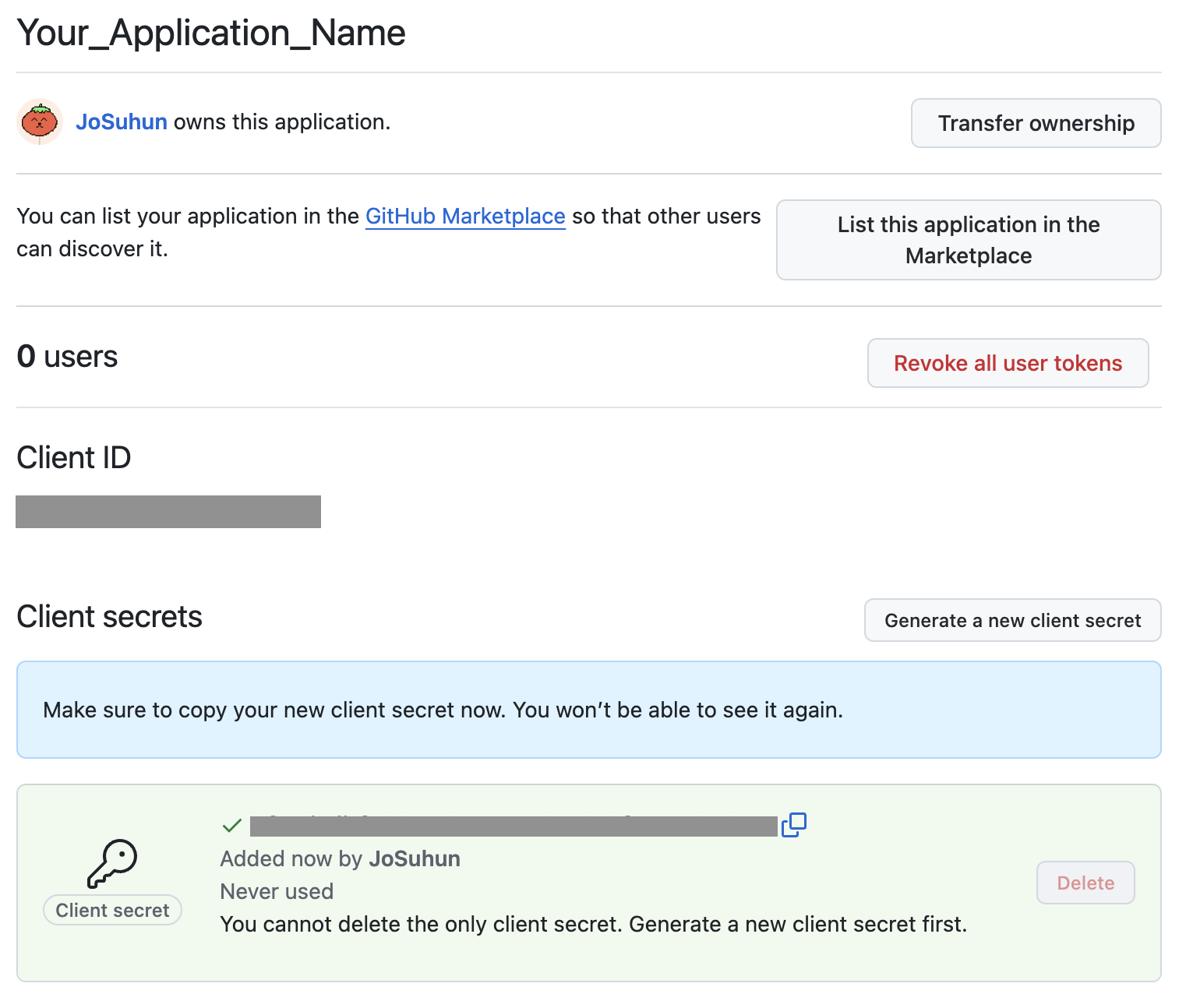This screenshot has height=1008, width=1186.
Task: Click the Your_Application_Name heading
Action: (x=211, y=33)
